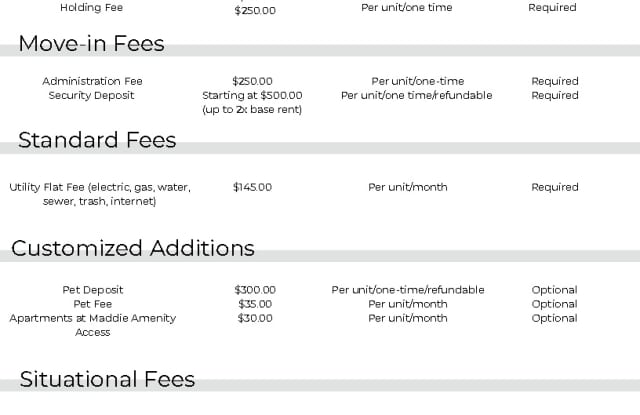
Task: Select the Administration Fee label
Action: coord(92,81)
